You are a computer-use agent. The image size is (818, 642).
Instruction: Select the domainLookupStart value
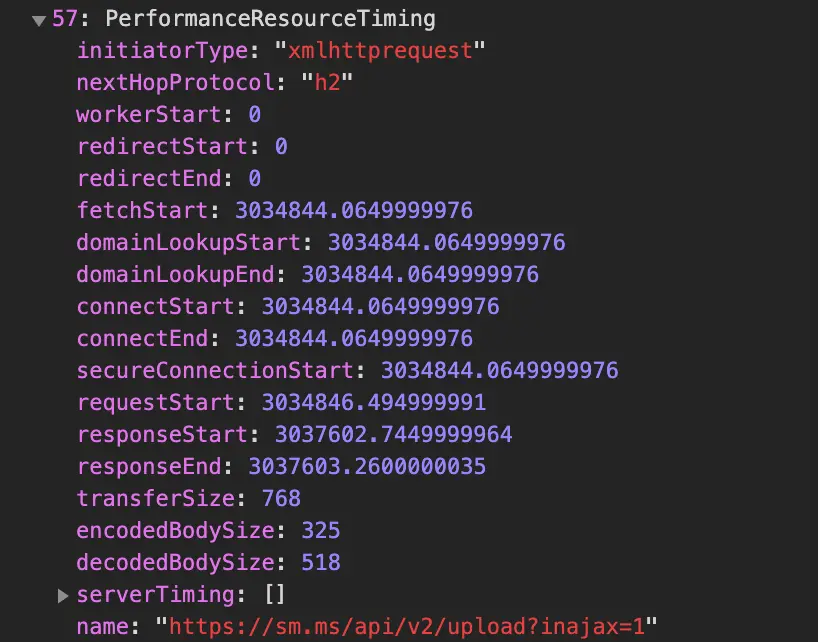(x=447, y=243)
